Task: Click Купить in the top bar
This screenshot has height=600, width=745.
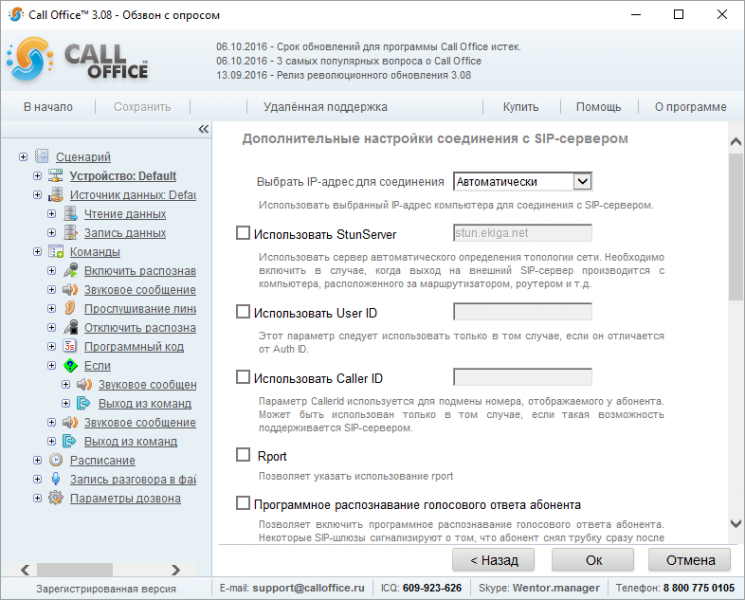Action: click(x=521, y=107)
